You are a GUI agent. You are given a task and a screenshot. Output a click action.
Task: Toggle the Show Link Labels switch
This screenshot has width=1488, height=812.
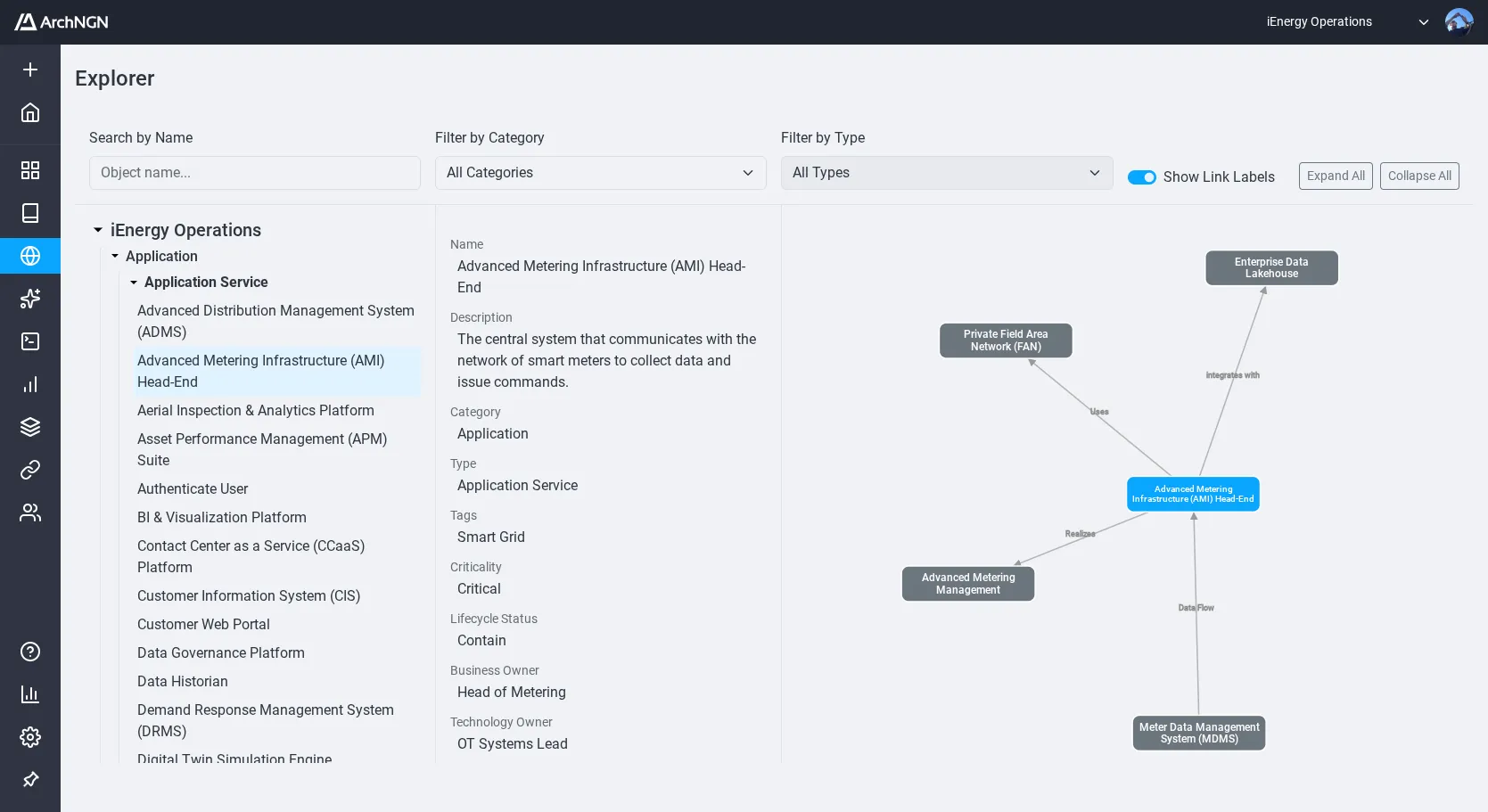point(1142,177)
